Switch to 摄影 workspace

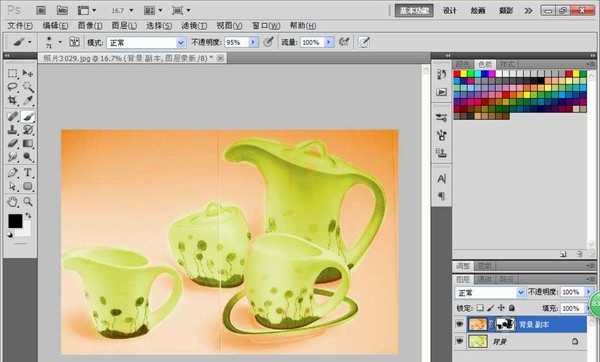coord(506,11)
